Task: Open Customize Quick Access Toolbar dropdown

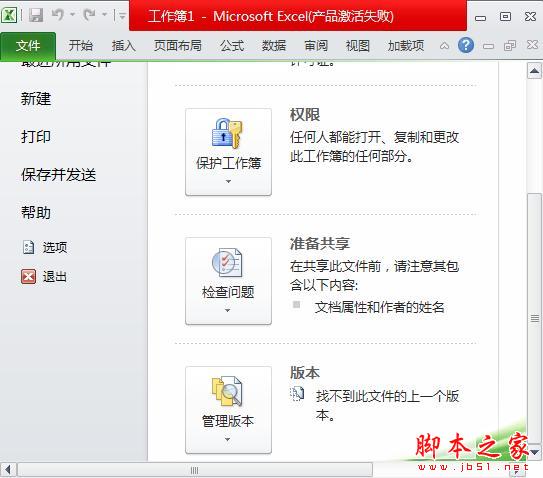Action: tap(122, 15)
